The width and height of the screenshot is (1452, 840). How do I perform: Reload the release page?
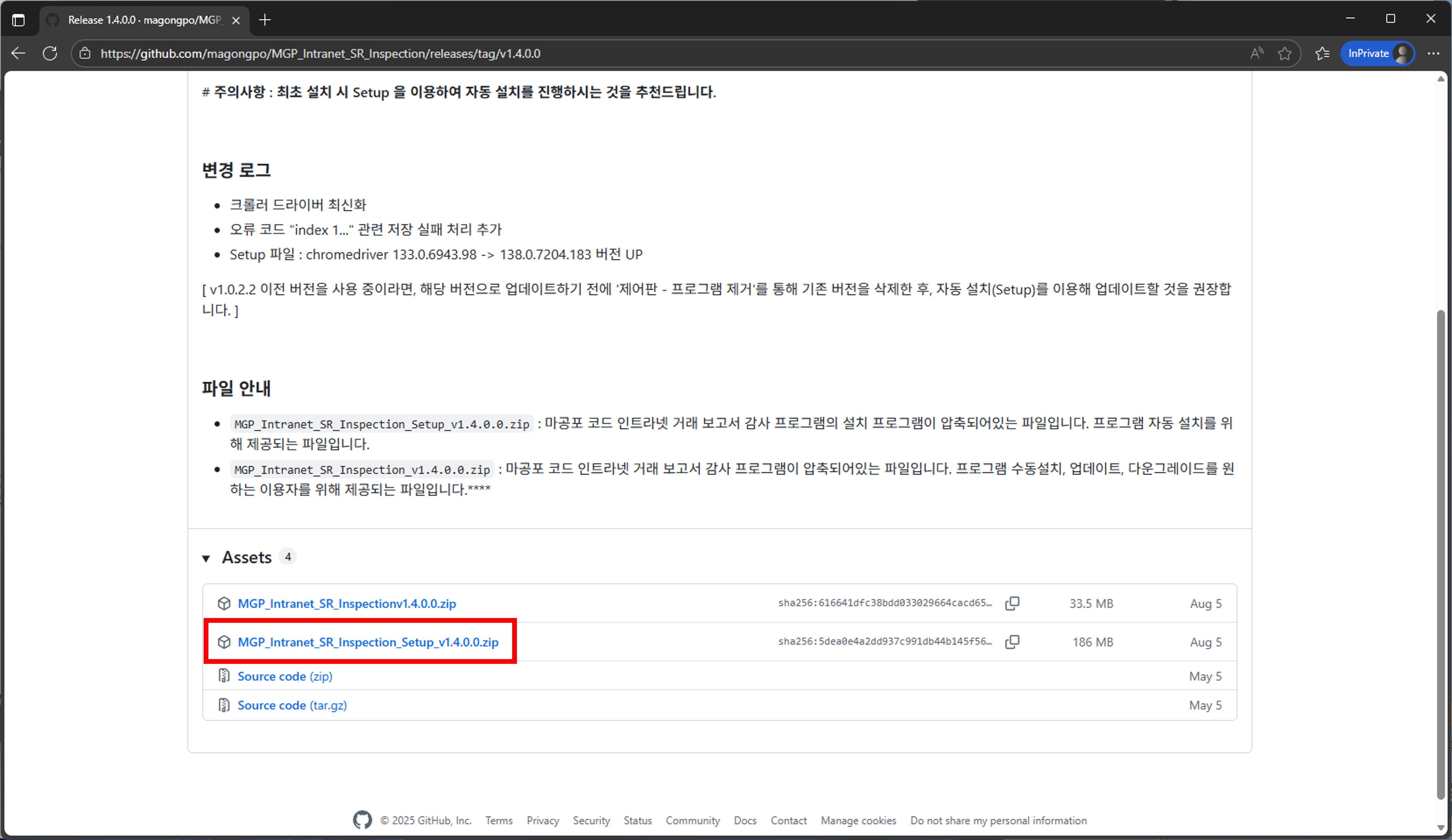tap(50, 53)
